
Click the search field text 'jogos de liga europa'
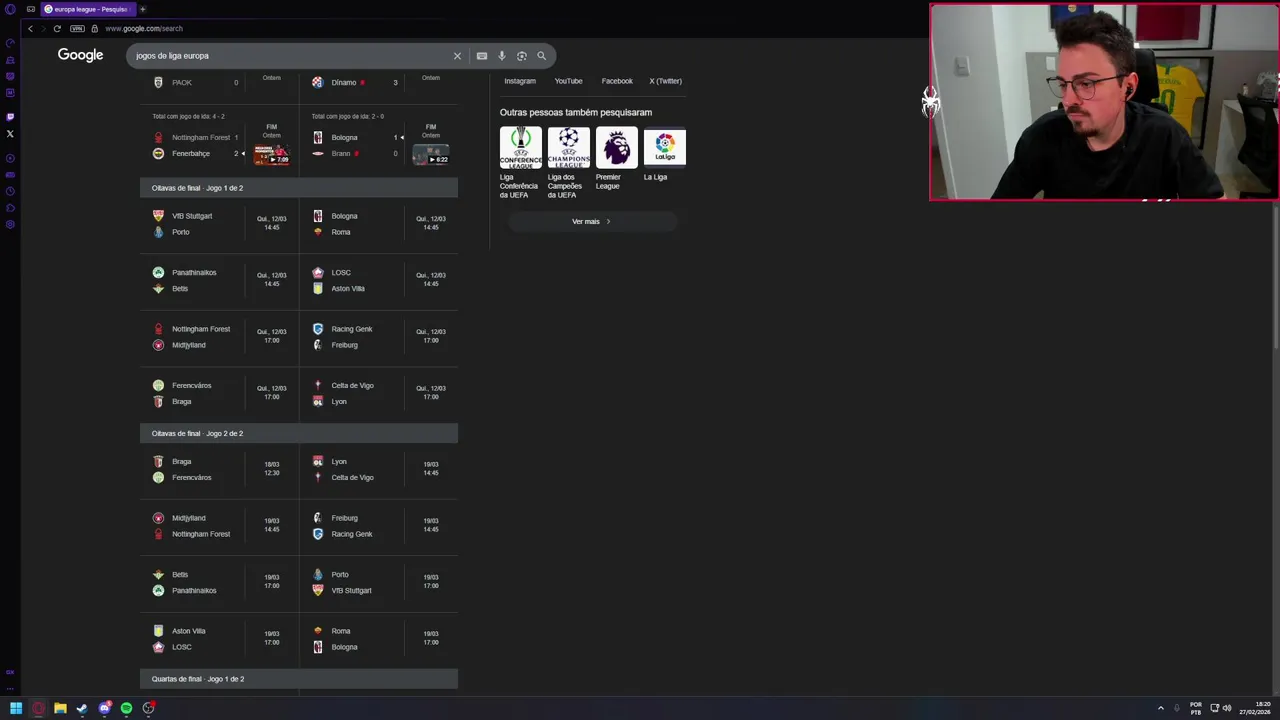pos(172,56)
